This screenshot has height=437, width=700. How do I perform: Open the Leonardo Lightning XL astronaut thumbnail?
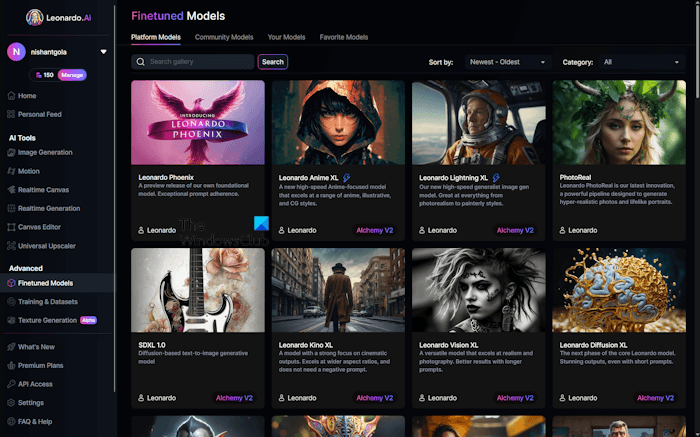pyautogui.click(x=479, y=122)
